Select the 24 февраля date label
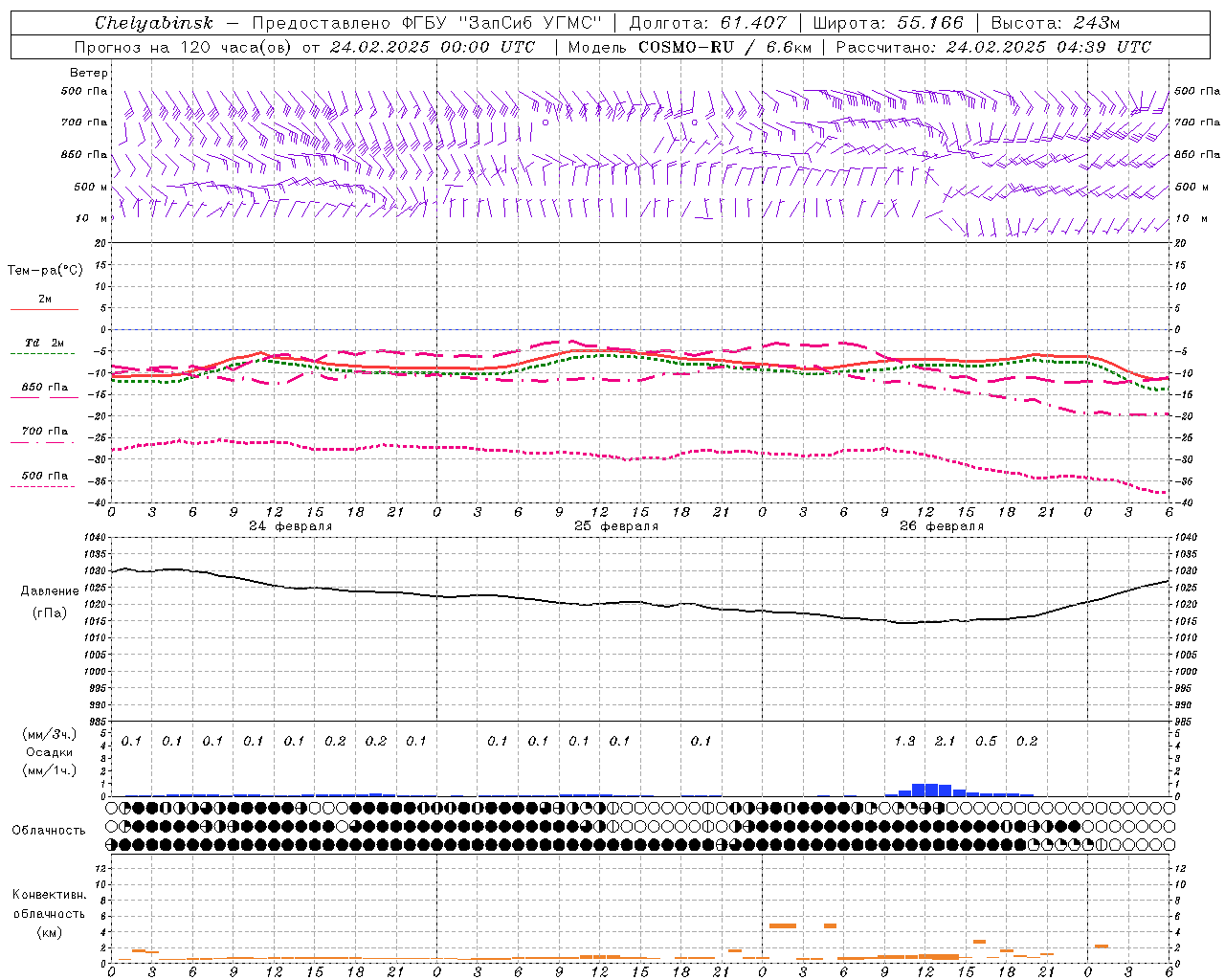The width and height of the screenshot is (1225, 980). click(291, 526)
